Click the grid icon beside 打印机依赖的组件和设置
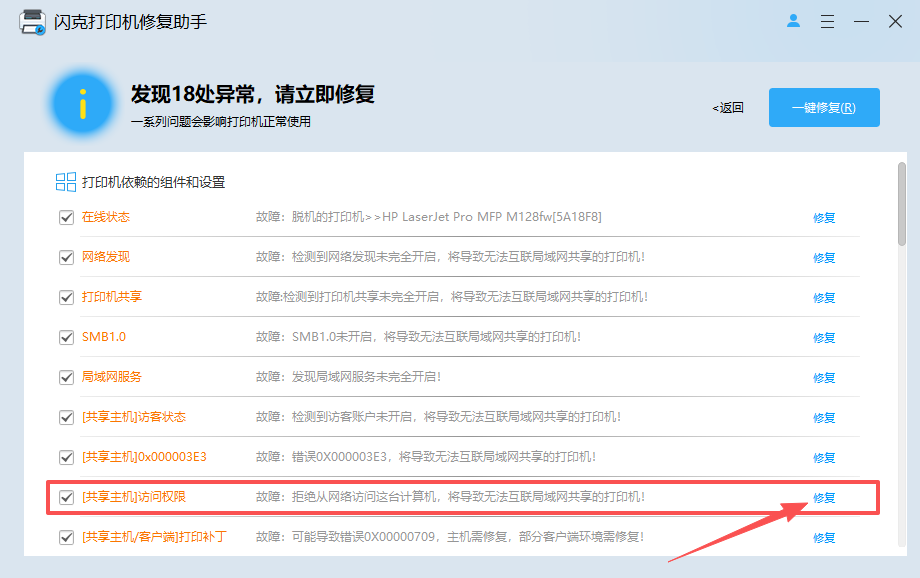 tap(66, 182)
